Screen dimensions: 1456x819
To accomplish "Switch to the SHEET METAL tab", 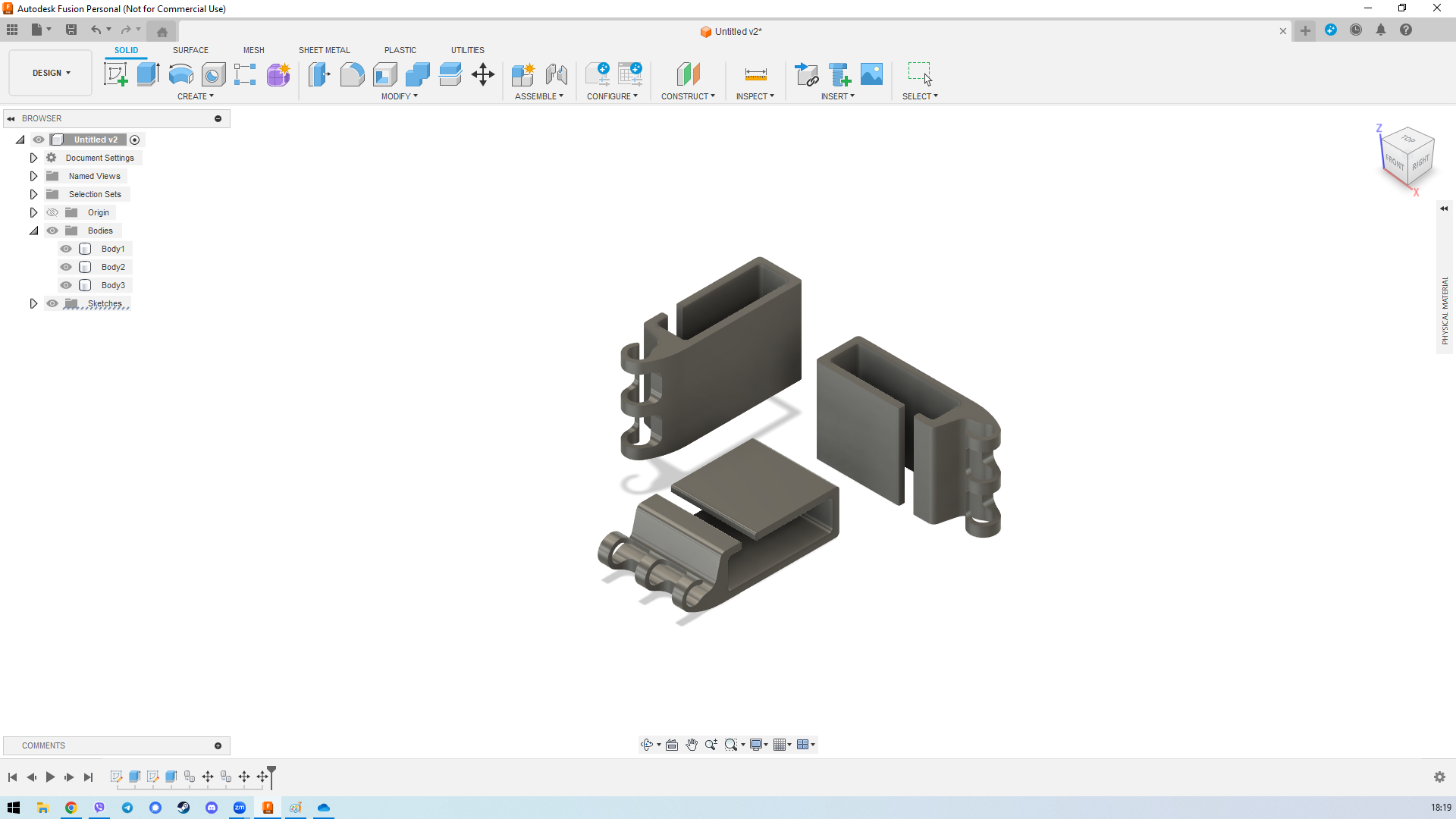I will (x=324, y=50).
